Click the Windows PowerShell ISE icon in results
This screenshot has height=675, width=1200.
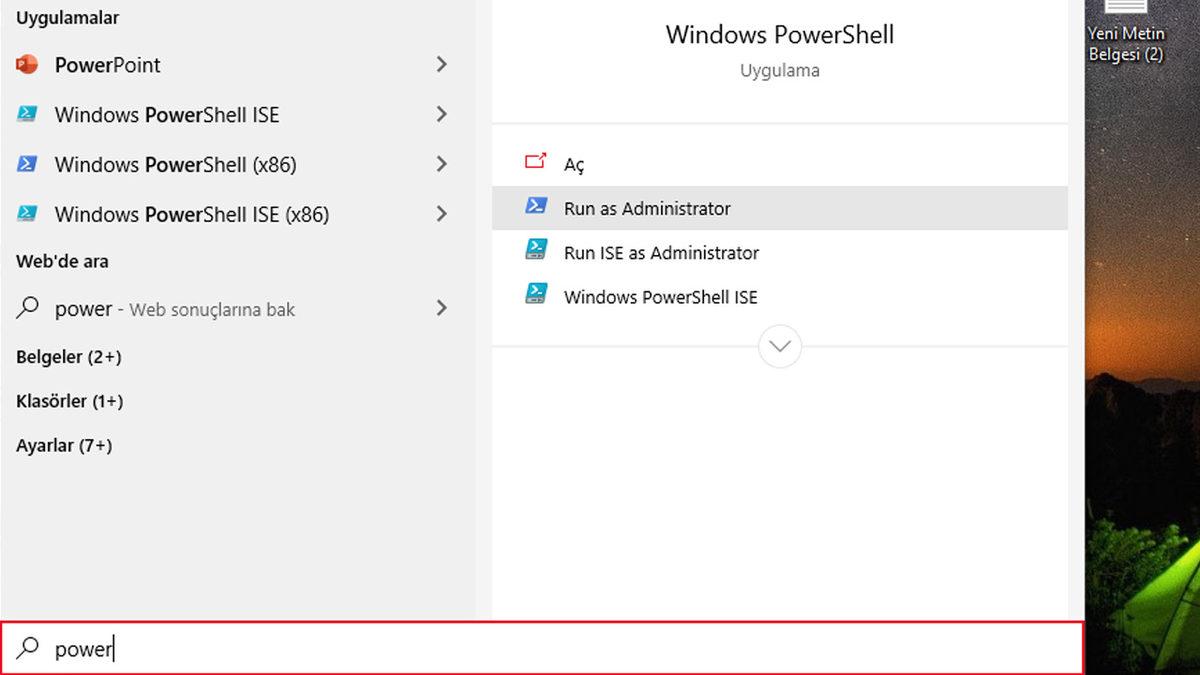(x=27, y=115)
